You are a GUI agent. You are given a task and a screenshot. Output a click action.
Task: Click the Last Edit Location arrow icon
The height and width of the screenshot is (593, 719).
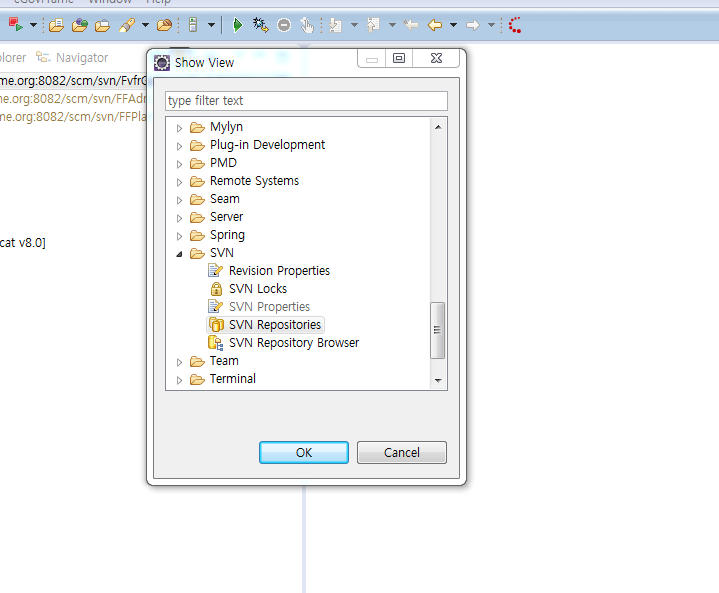(x=411, y=25)
